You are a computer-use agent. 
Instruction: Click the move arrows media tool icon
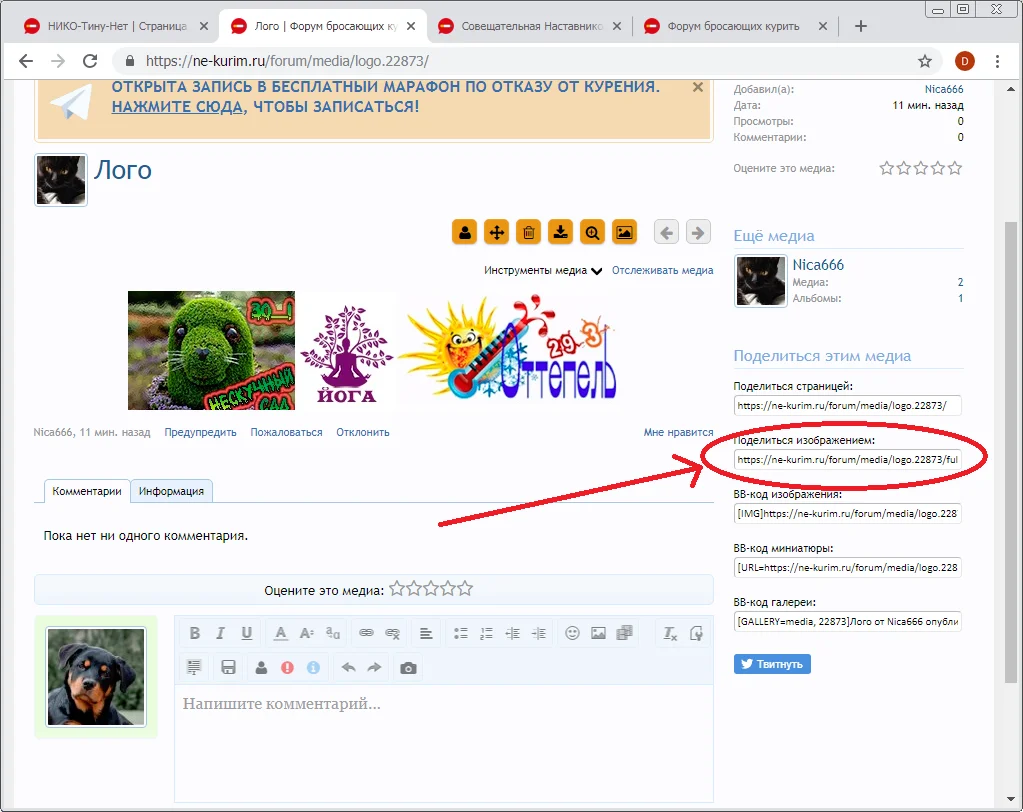[496, 232]
